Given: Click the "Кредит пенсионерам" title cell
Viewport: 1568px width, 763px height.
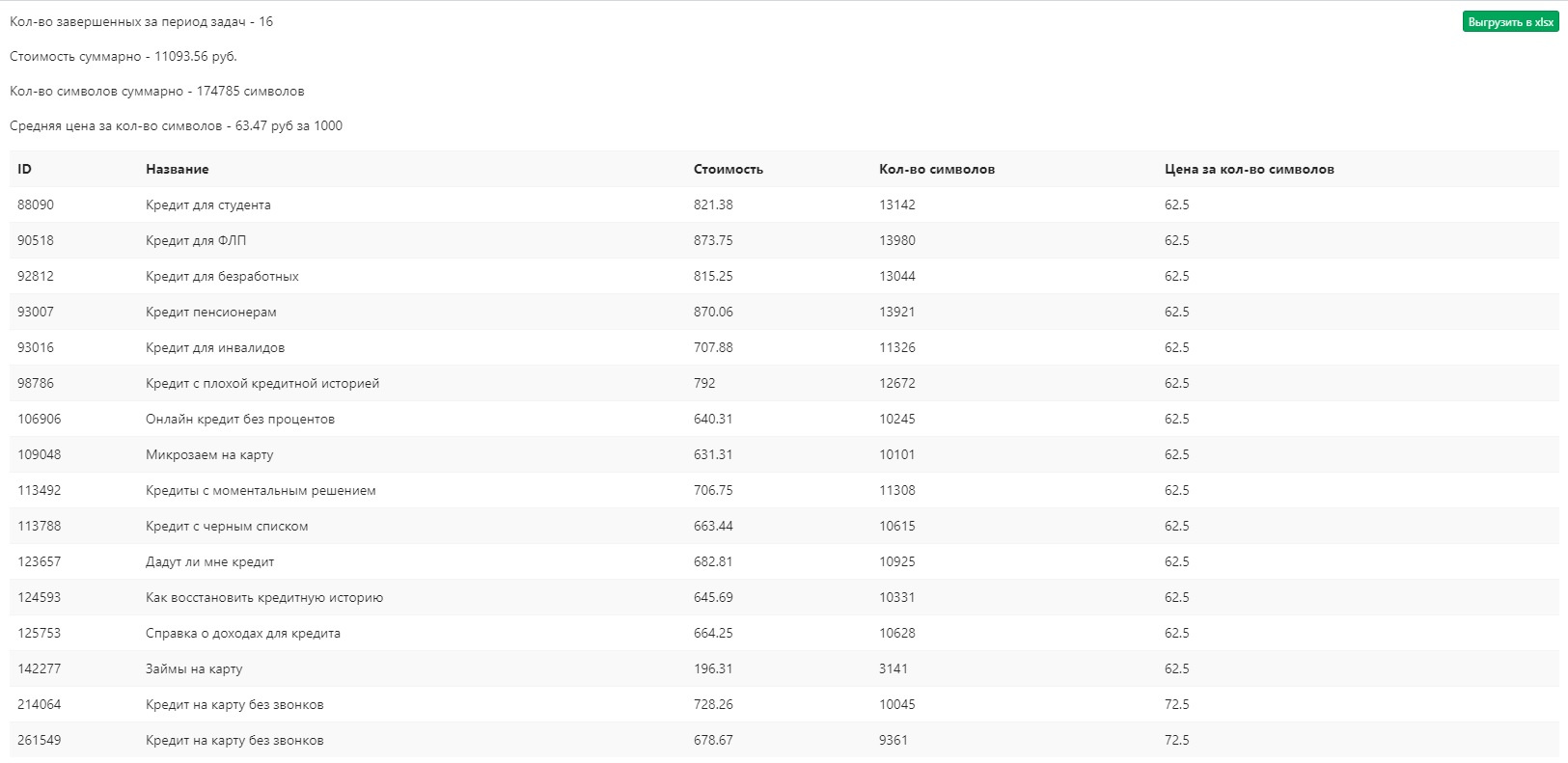Looking at the screenshot, I should click(210, 312).
